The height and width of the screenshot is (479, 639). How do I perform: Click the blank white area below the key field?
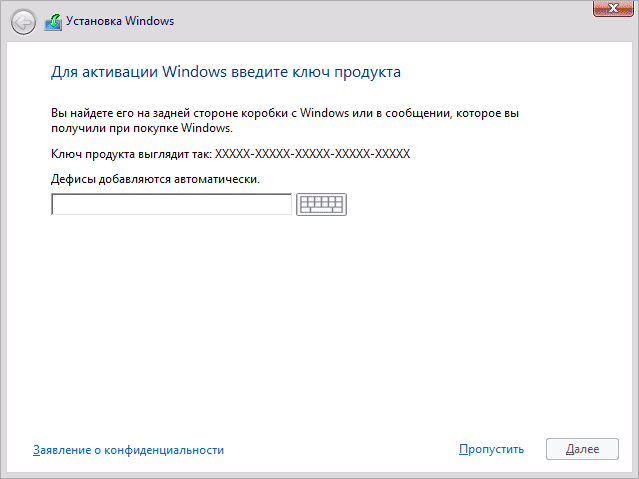320,320
